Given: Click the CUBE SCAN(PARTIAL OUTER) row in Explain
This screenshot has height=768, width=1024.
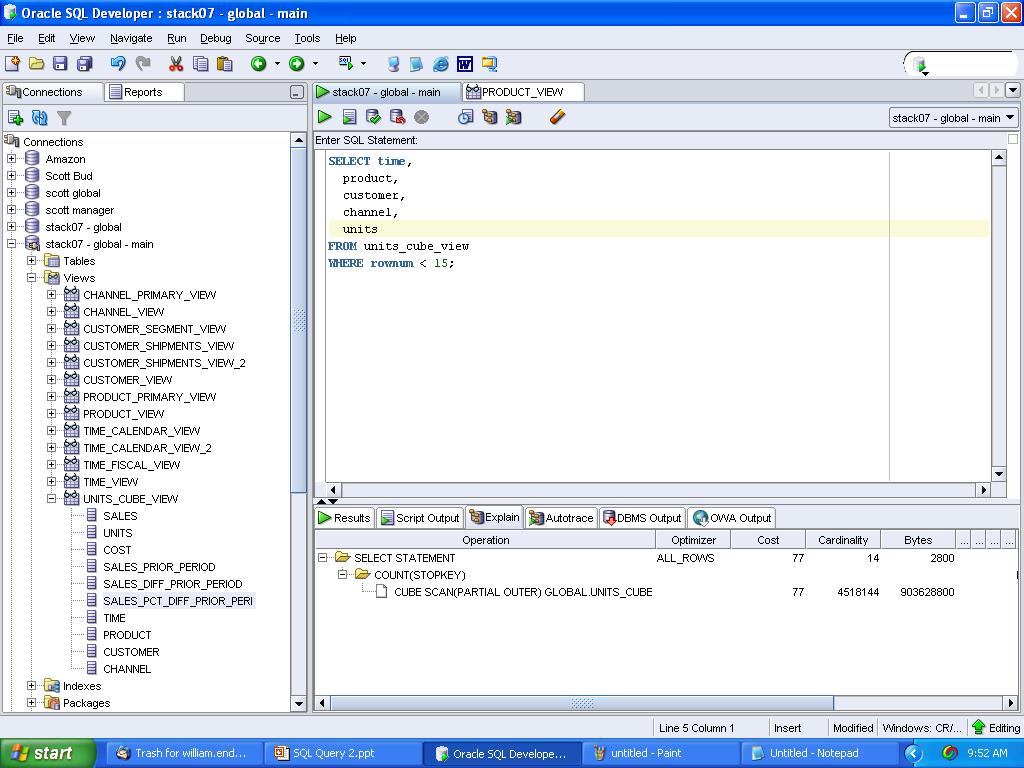Looking at the screenshot, I should click(x=522, y=592).
